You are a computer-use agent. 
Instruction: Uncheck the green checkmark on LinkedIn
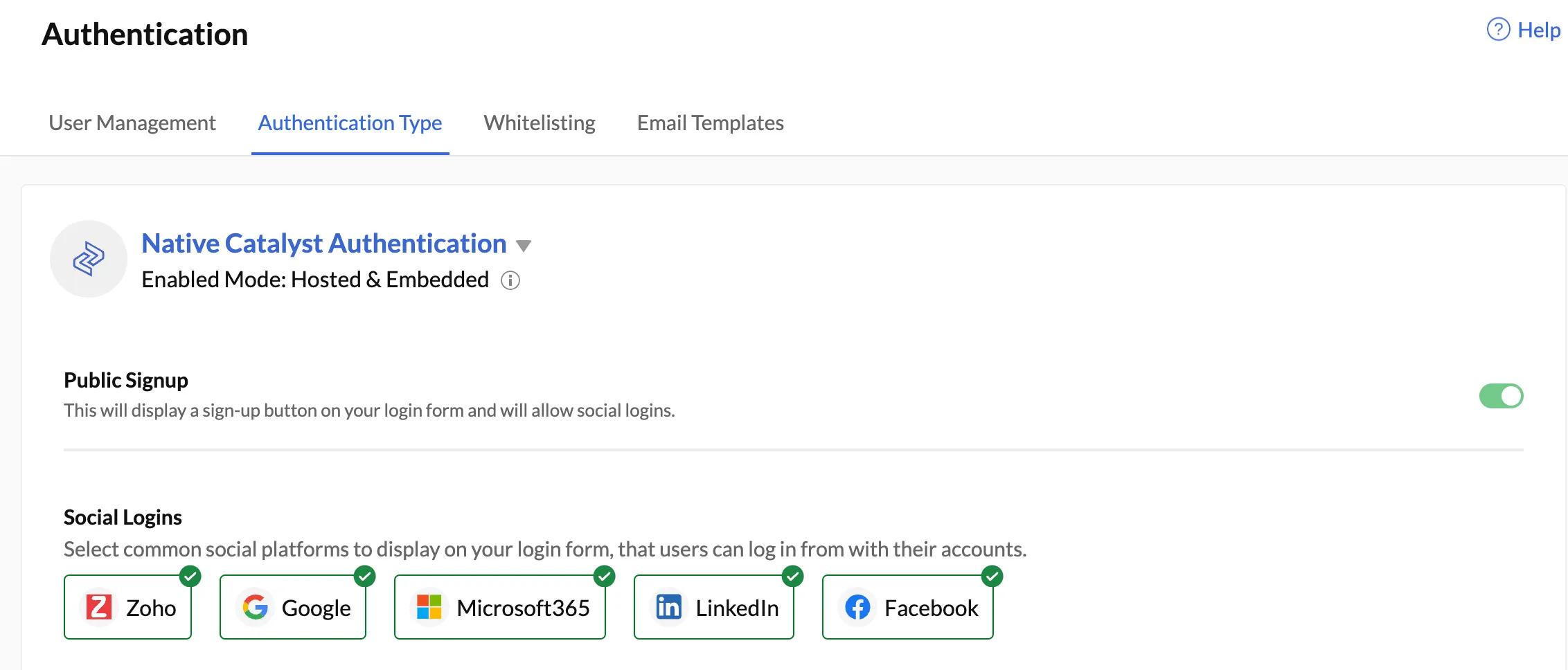click(792, 576)
